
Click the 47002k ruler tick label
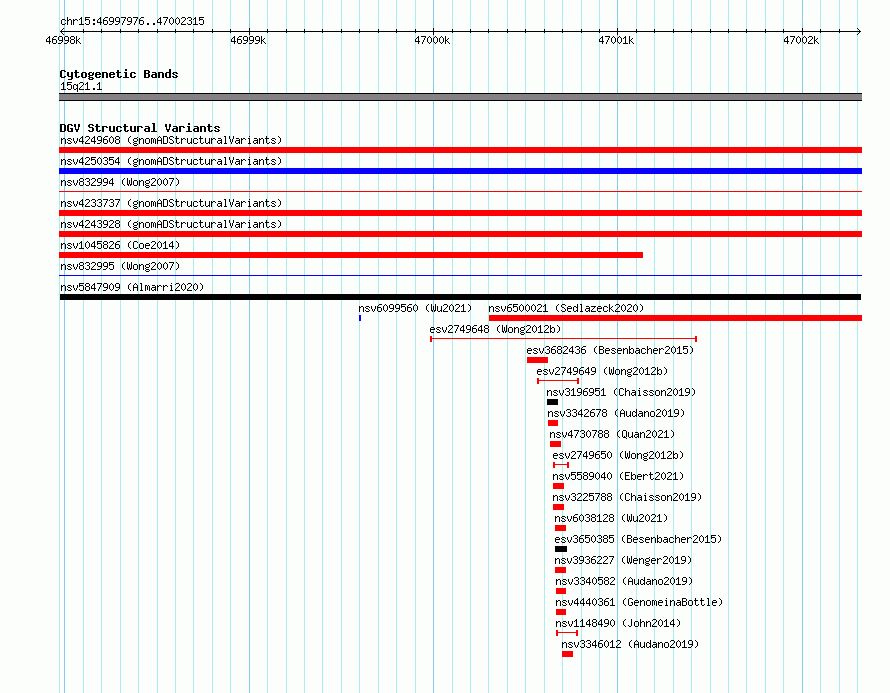tap(801, 40)
